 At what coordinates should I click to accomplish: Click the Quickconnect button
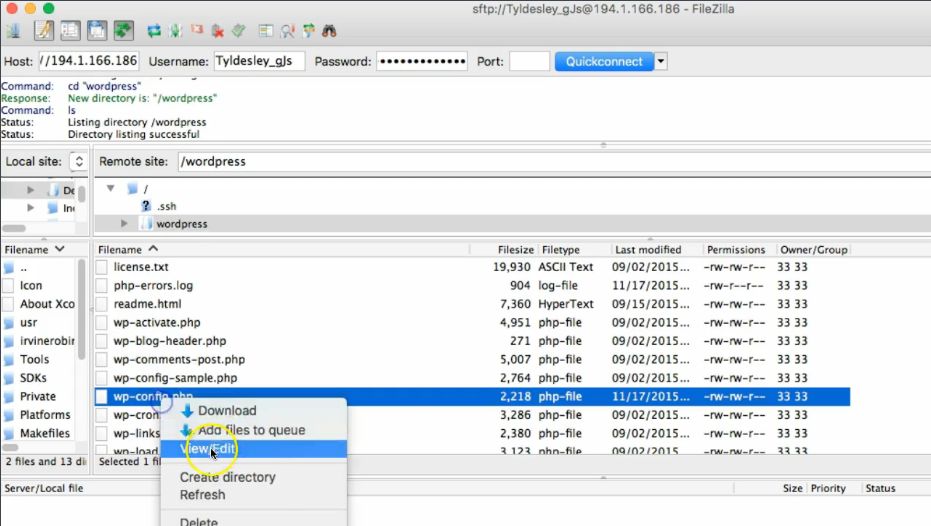(604, 61)
